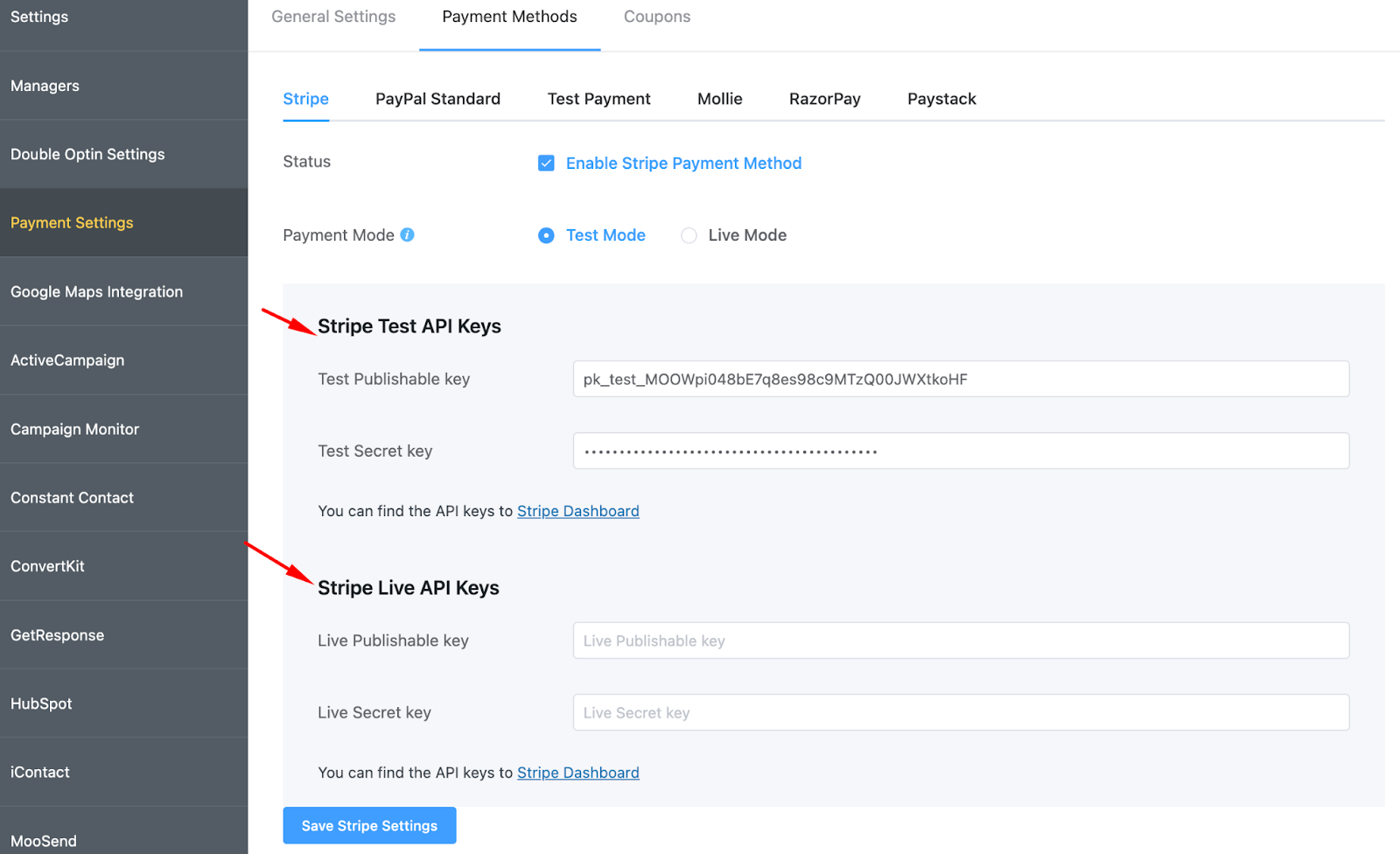Click the Live Secret key label
This screenshot has height=854, width=1400.
[374, 712]
